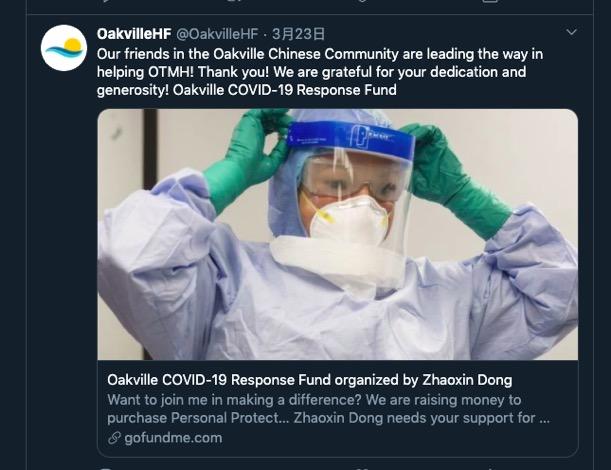Image resolution: width=611 pixels, height=470 pixels.
Task: Open the tweet by clicking its body text
Action: pos(320,72)
